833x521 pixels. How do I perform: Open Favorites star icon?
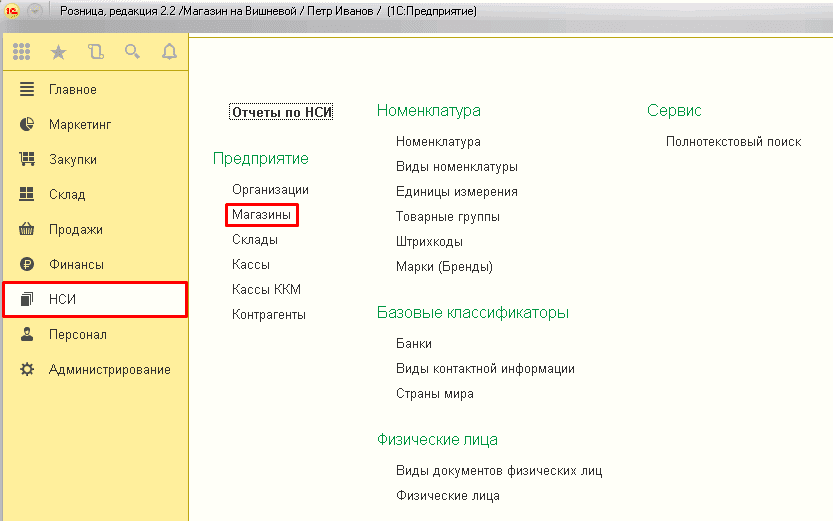(x=58, y=52)
